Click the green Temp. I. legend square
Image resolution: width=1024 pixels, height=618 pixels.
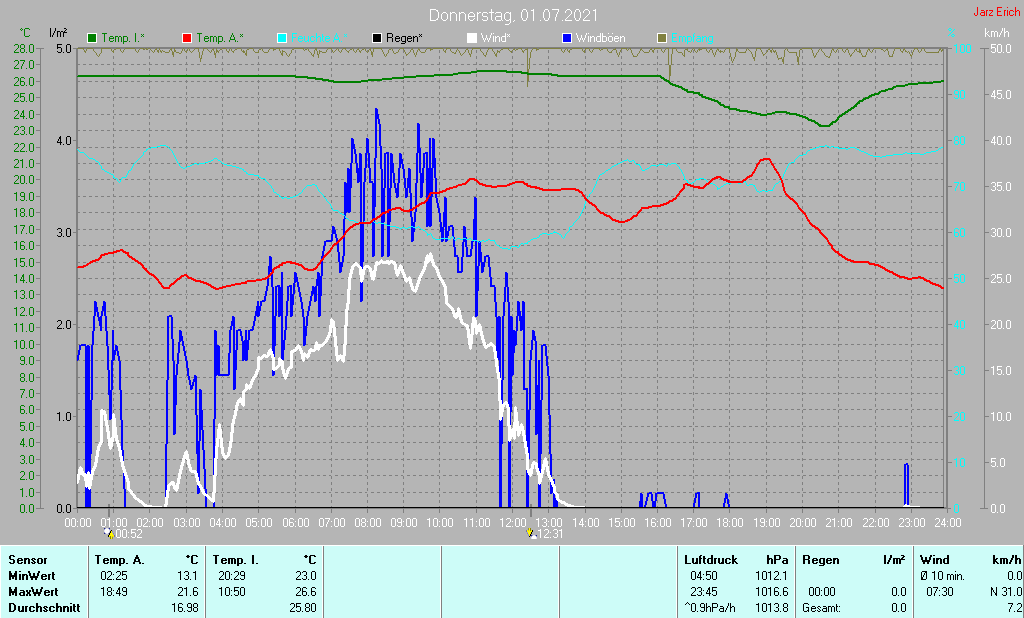(x=92, y=38)
